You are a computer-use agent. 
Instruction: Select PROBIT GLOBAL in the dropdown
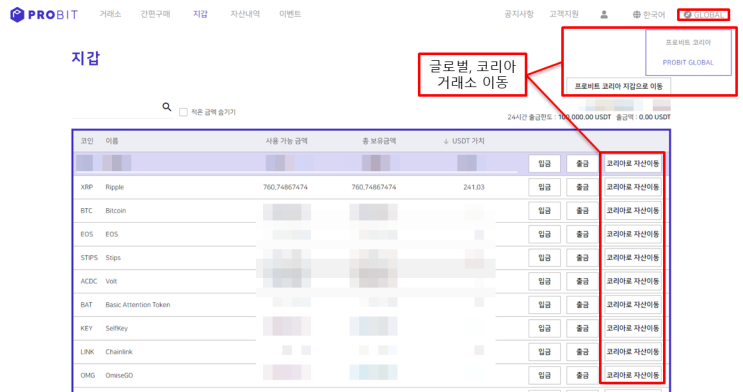pyautogui.click(x=688, y=63)
